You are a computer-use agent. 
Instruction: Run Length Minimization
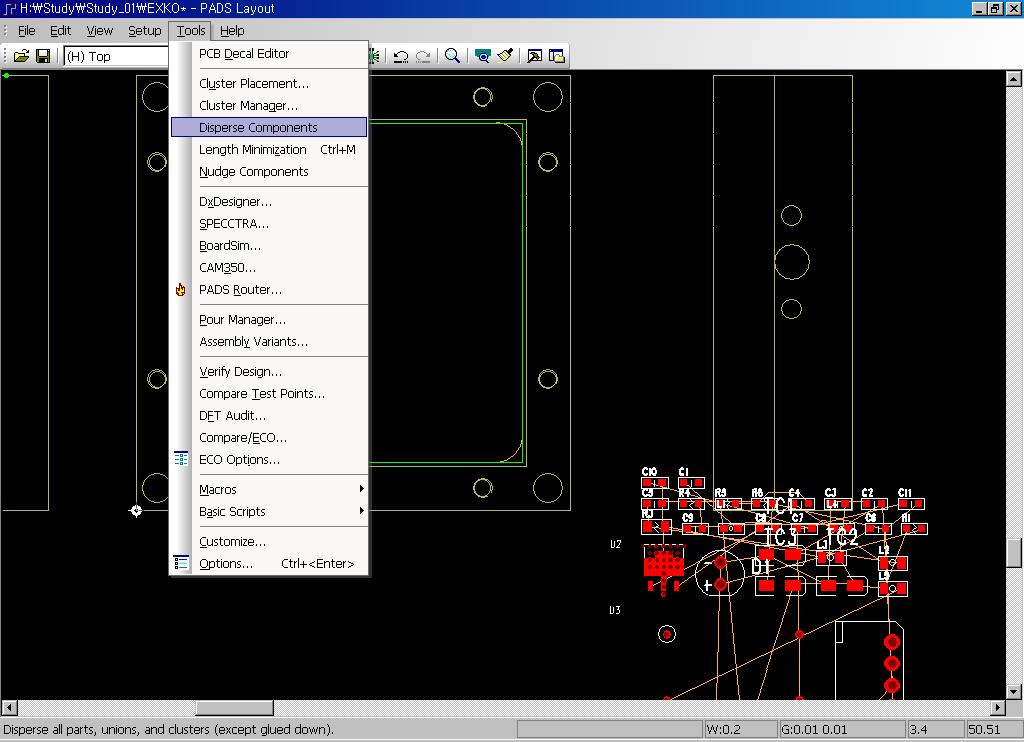pyautogui.click(x=269, y=150)
